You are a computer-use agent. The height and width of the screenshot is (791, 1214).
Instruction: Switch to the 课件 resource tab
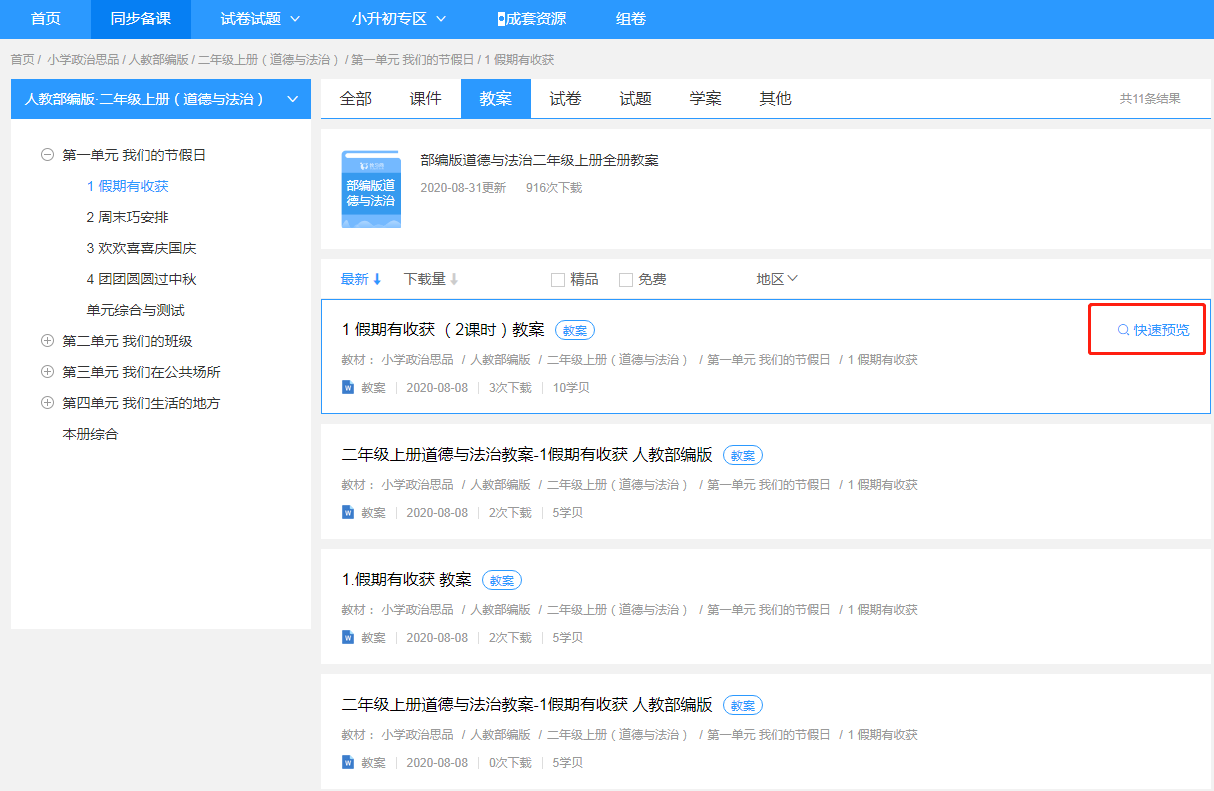pos(426,98)
